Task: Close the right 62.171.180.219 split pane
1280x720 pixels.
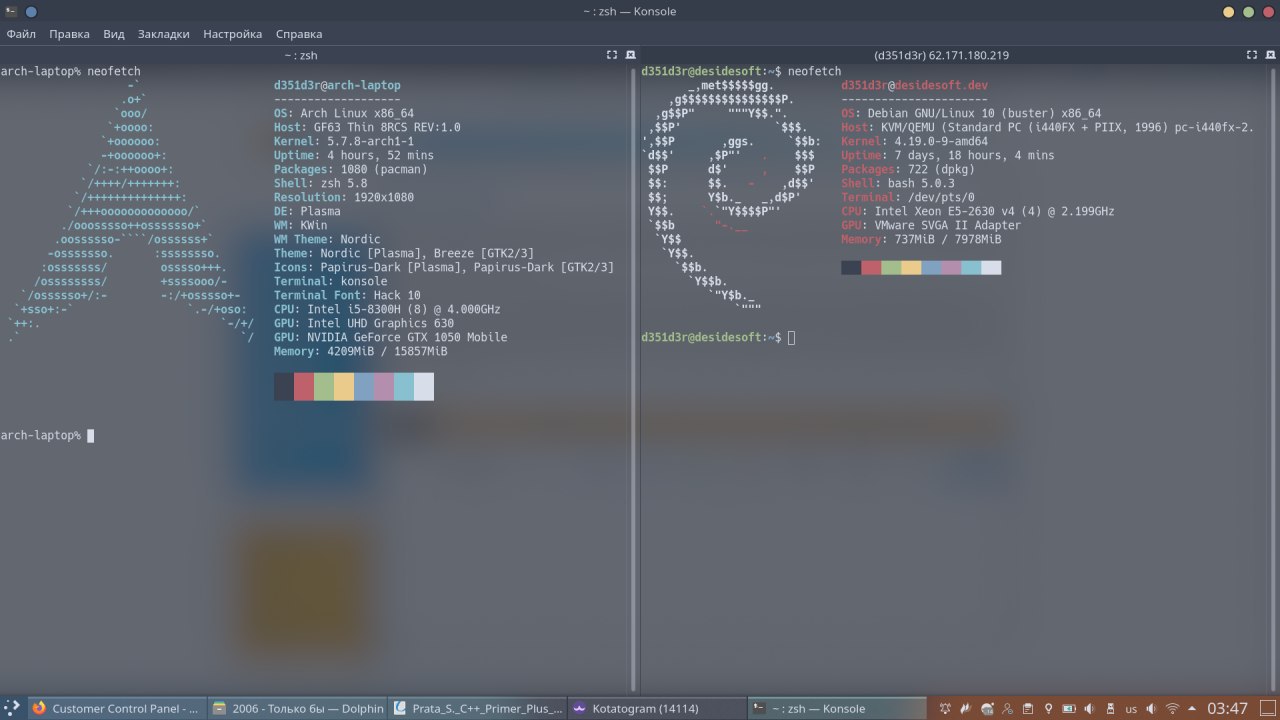Action: (1270, 55)
